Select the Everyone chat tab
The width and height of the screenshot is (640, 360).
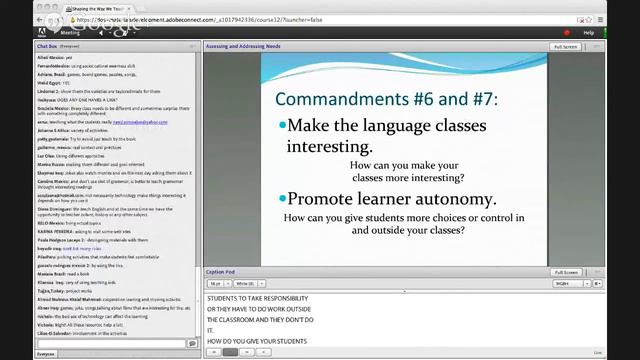point(46,354)
